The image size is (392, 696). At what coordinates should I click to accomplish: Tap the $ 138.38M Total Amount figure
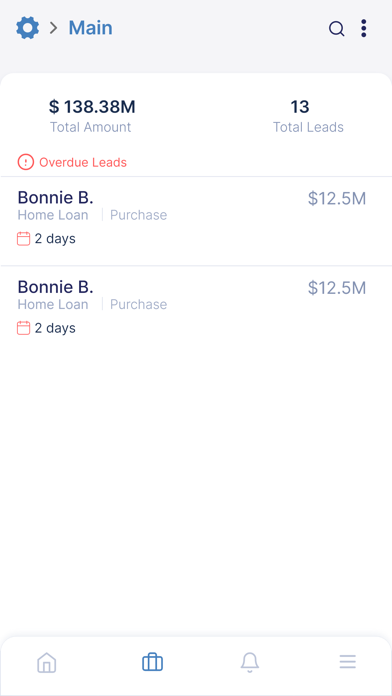coord(92,107)
